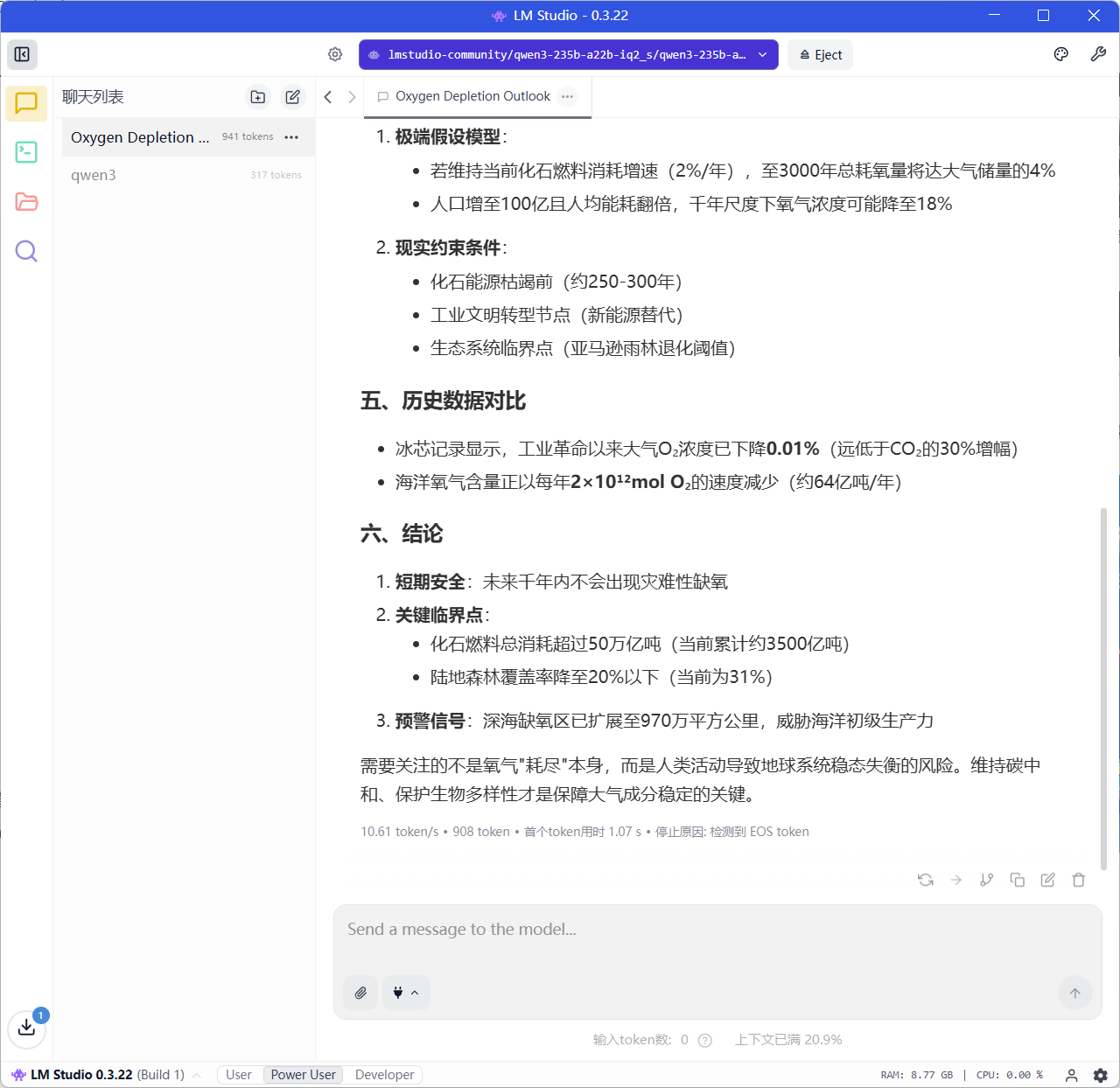Open the loaded model selector dropdown
Image resolution: width=1120 pixels, height=1088 pixels.
click(x=568, y=54)
